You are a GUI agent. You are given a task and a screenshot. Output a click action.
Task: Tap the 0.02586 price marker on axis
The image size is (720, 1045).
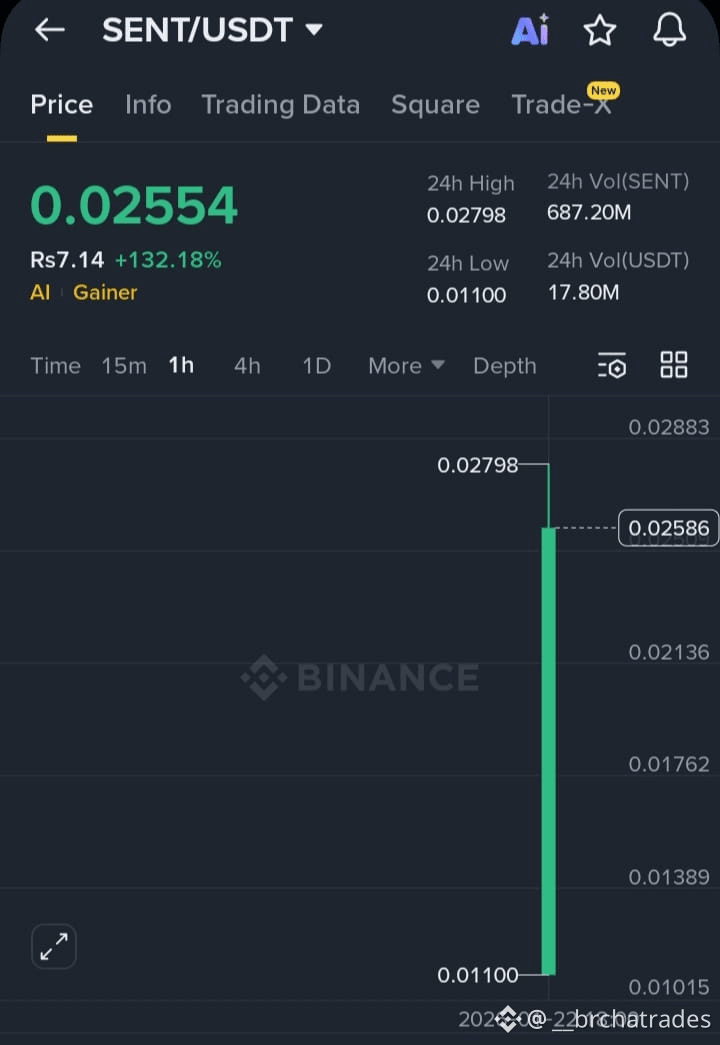[669, 528]
